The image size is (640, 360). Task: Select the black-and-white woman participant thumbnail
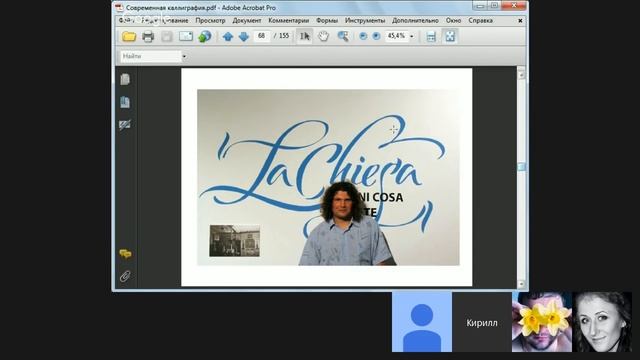coord(602,322)
